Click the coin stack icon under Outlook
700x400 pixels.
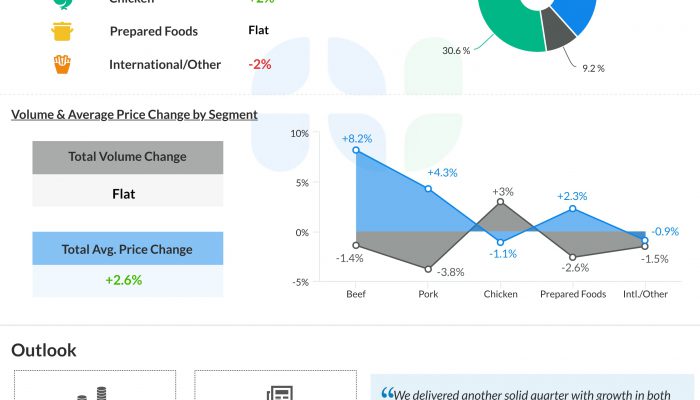tap(95, 393)
